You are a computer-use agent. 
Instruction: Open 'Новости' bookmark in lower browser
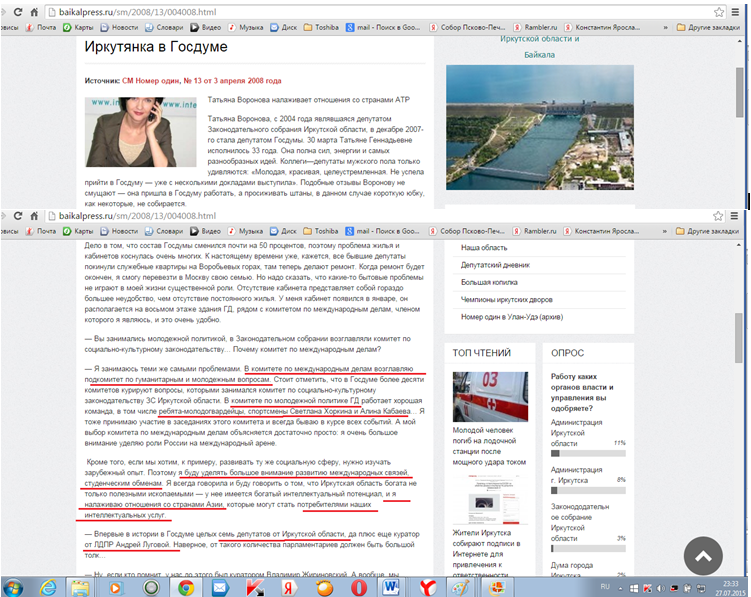[119, 231]
